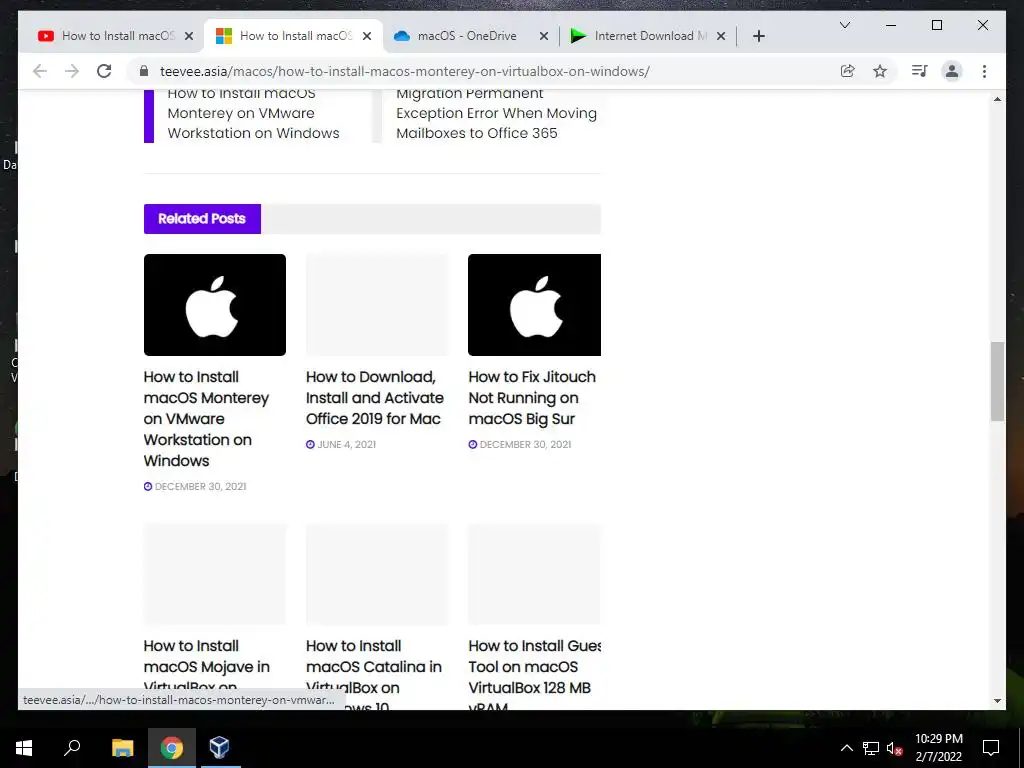Open the blank thumbnail above the macOS Catalina post

coord(377,574)
